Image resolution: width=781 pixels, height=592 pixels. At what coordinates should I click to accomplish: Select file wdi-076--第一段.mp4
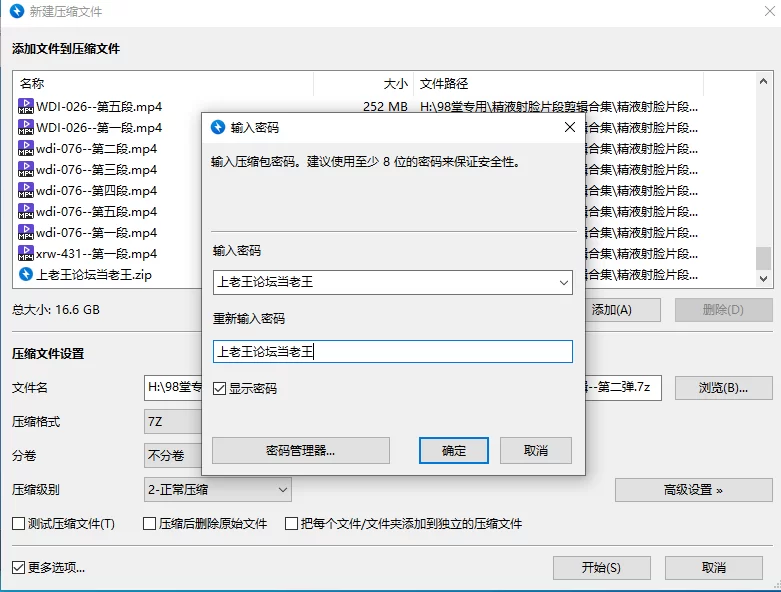pyautogui.click(x=97, y=233)
